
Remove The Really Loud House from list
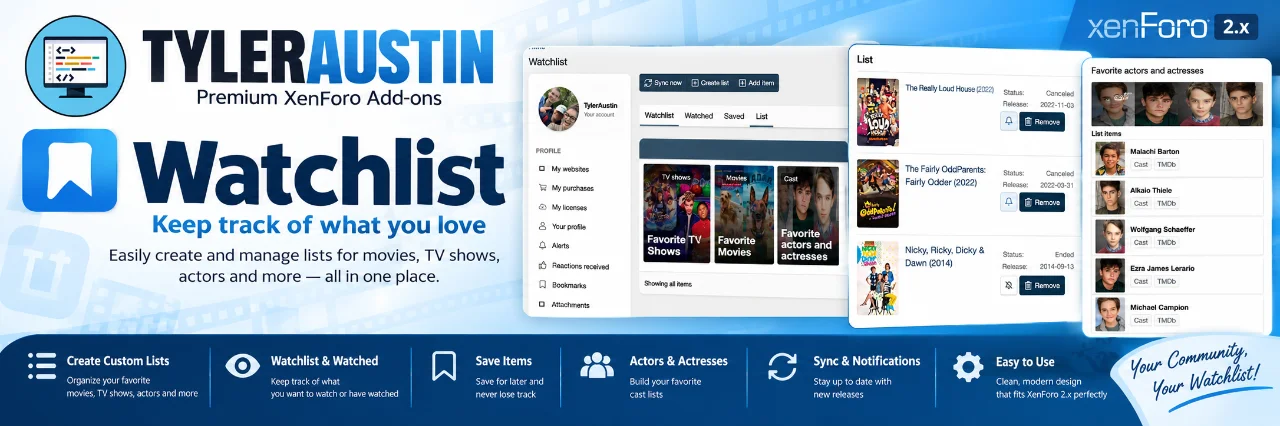[x=1042, y=121]
